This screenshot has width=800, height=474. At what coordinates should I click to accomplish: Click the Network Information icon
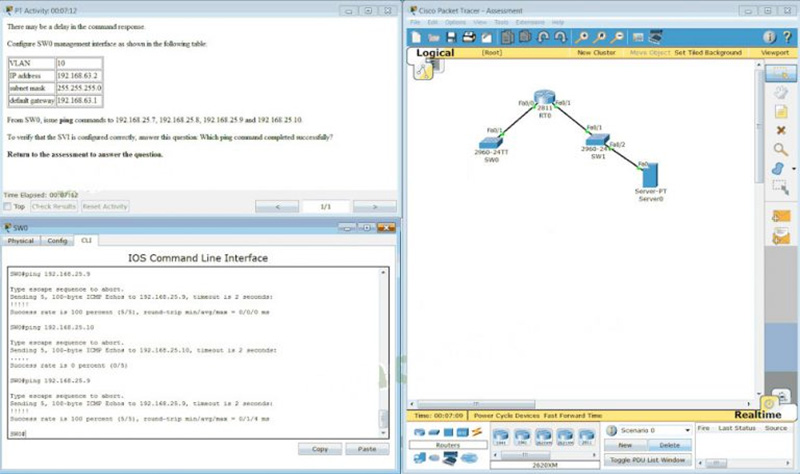coord(769,37)
